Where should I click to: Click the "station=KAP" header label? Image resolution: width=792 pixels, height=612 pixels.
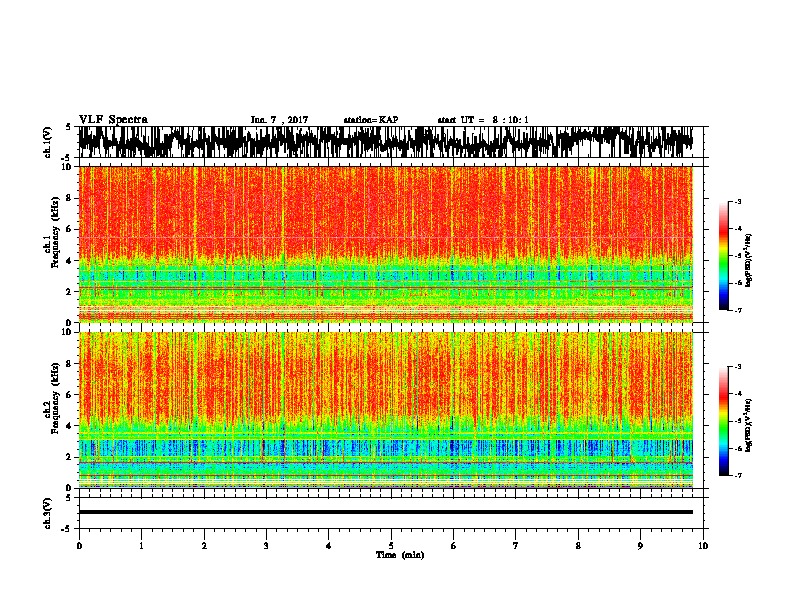[x=371, y=120]
